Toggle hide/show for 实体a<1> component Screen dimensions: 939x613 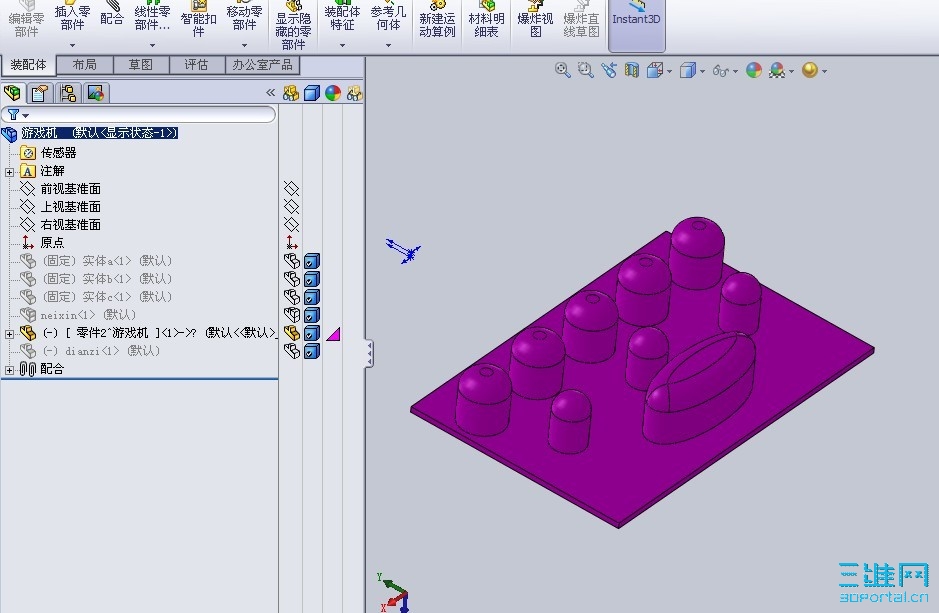coord(292,261)
